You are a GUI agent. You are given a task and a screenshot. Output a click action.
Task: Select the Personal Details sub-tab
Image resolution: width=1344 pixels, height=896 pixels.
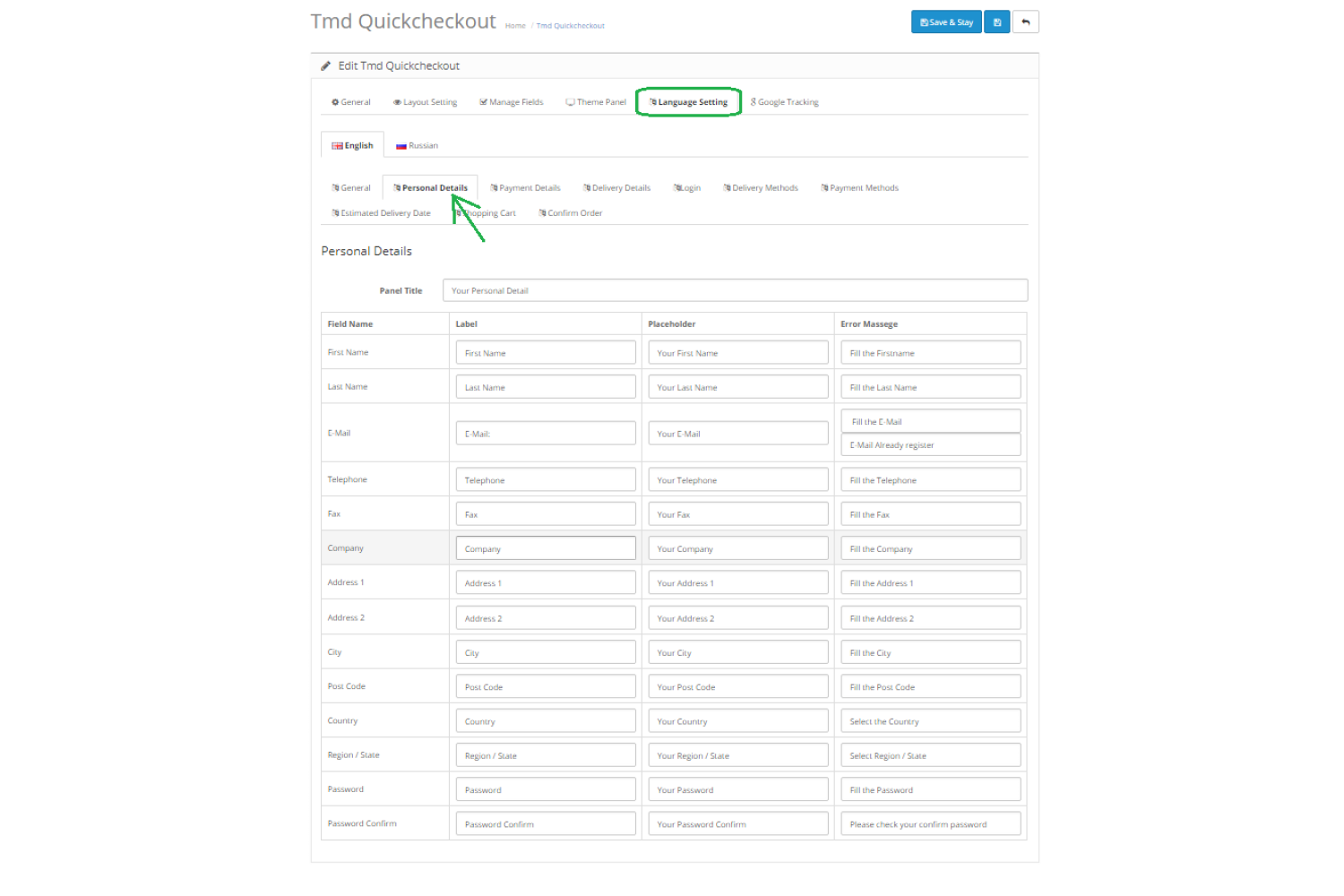click(430, 188)
